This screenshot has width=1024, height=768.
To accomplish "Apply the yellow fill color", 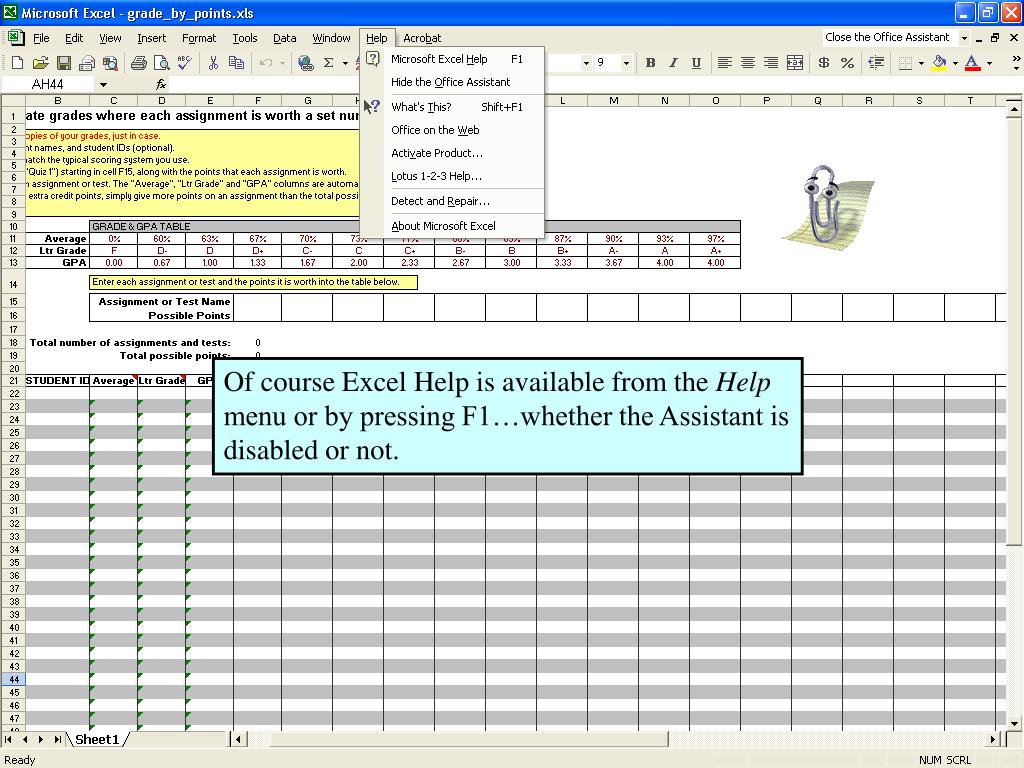I will [939, 63].
